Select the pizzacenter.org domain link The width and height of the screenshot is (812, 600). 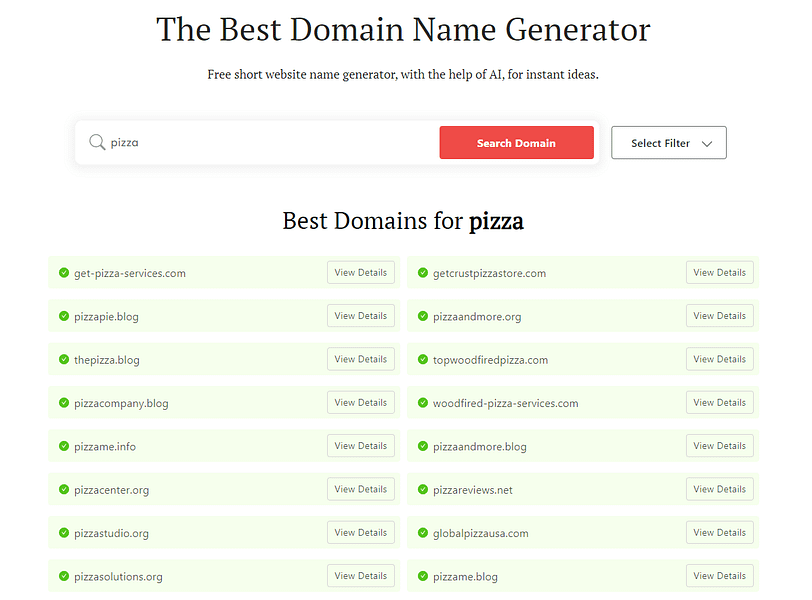(x=110, y=489)
